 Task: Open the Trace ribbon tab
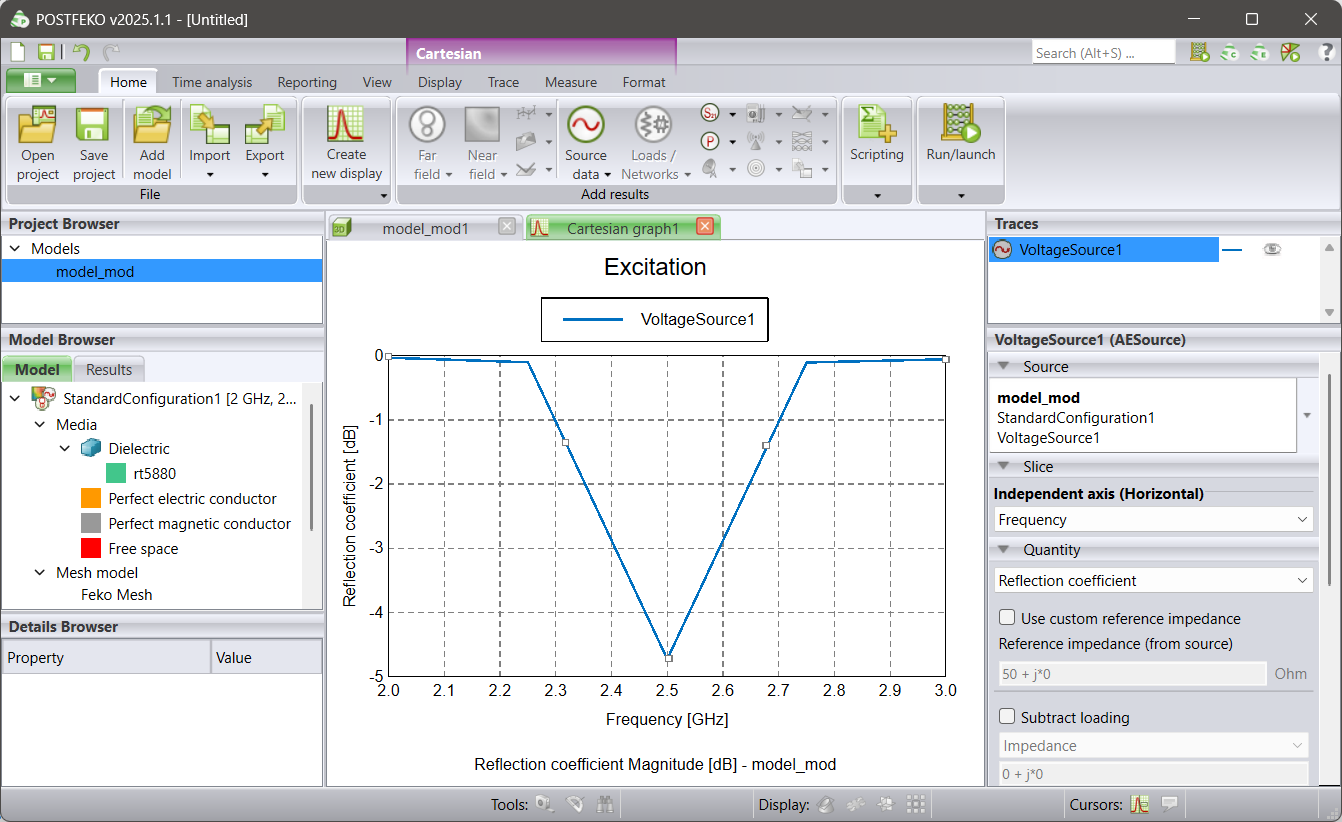pos(503,83)
